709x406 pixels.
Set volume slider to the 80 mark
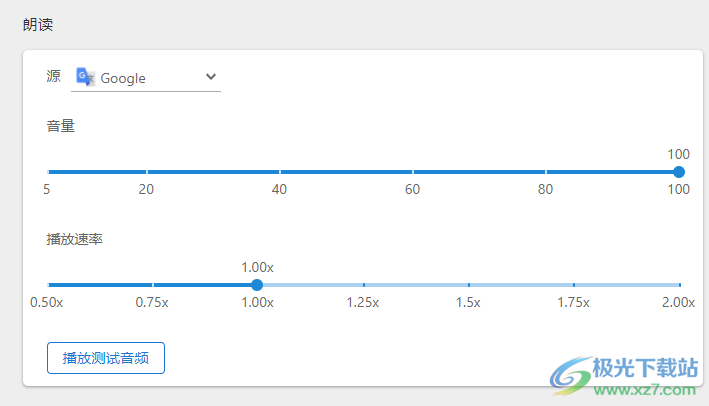545,172
